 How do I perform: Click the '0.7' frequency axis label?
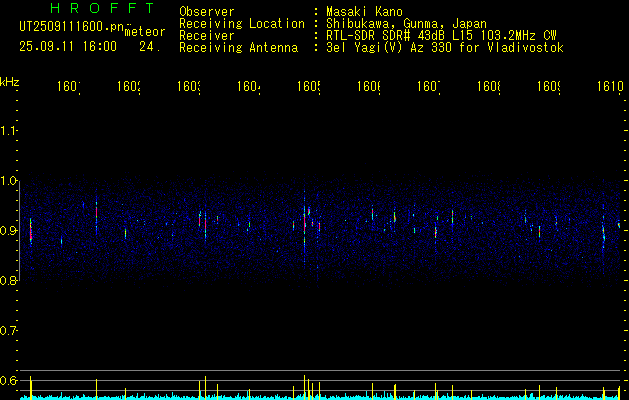coord(8,331)
